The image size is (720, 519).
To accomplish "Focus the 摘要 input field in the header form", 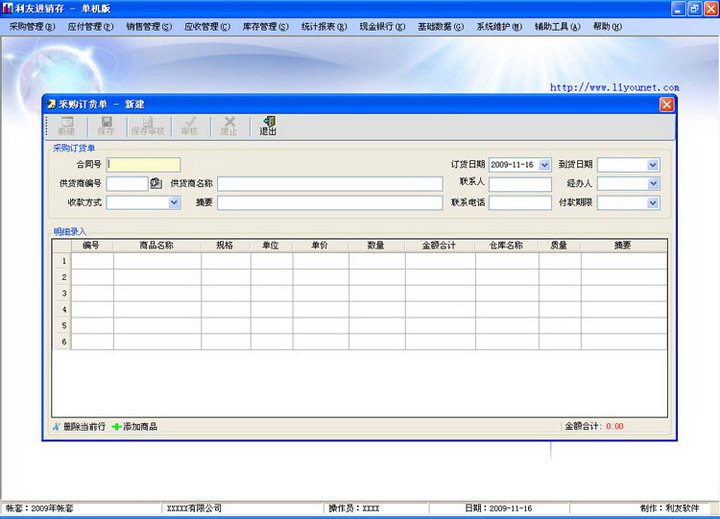I will click(330, 203).
